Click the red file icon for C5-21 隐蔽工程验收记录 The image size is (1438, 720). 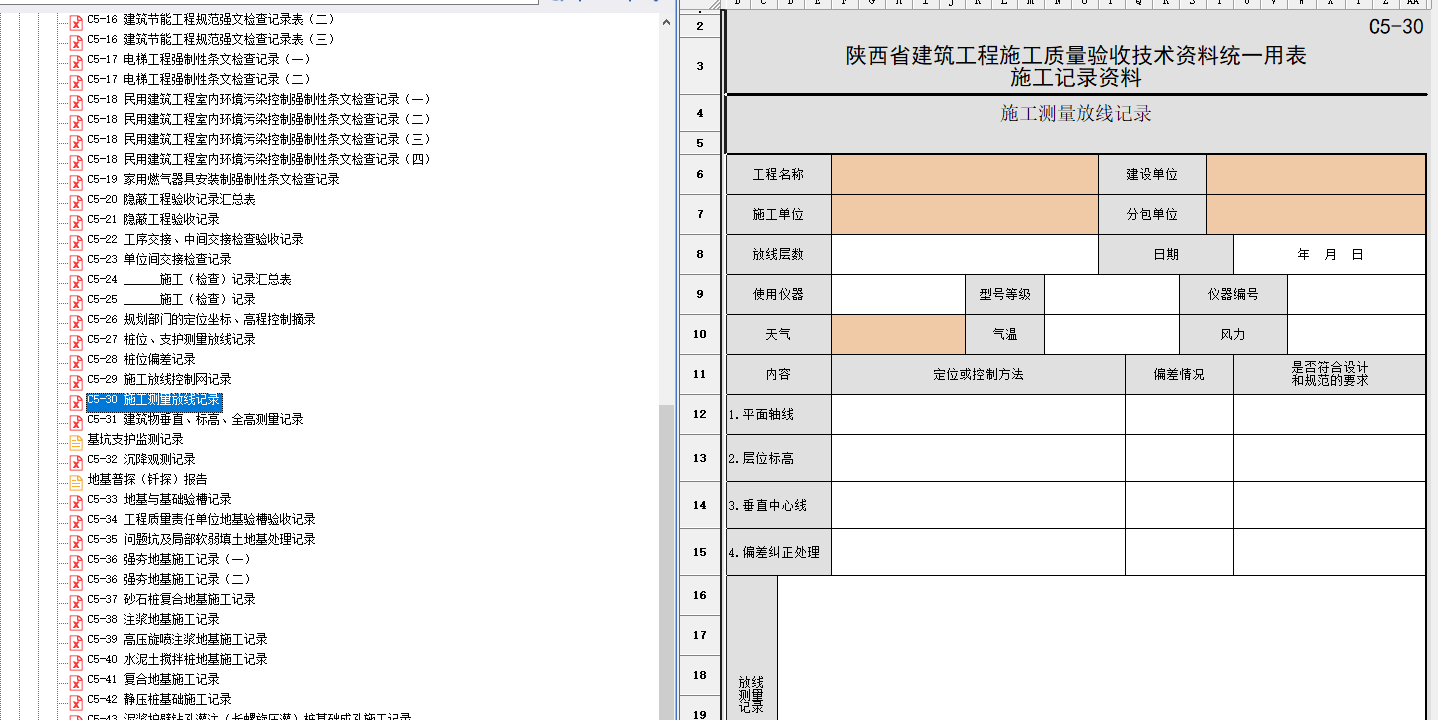(76, 221)
